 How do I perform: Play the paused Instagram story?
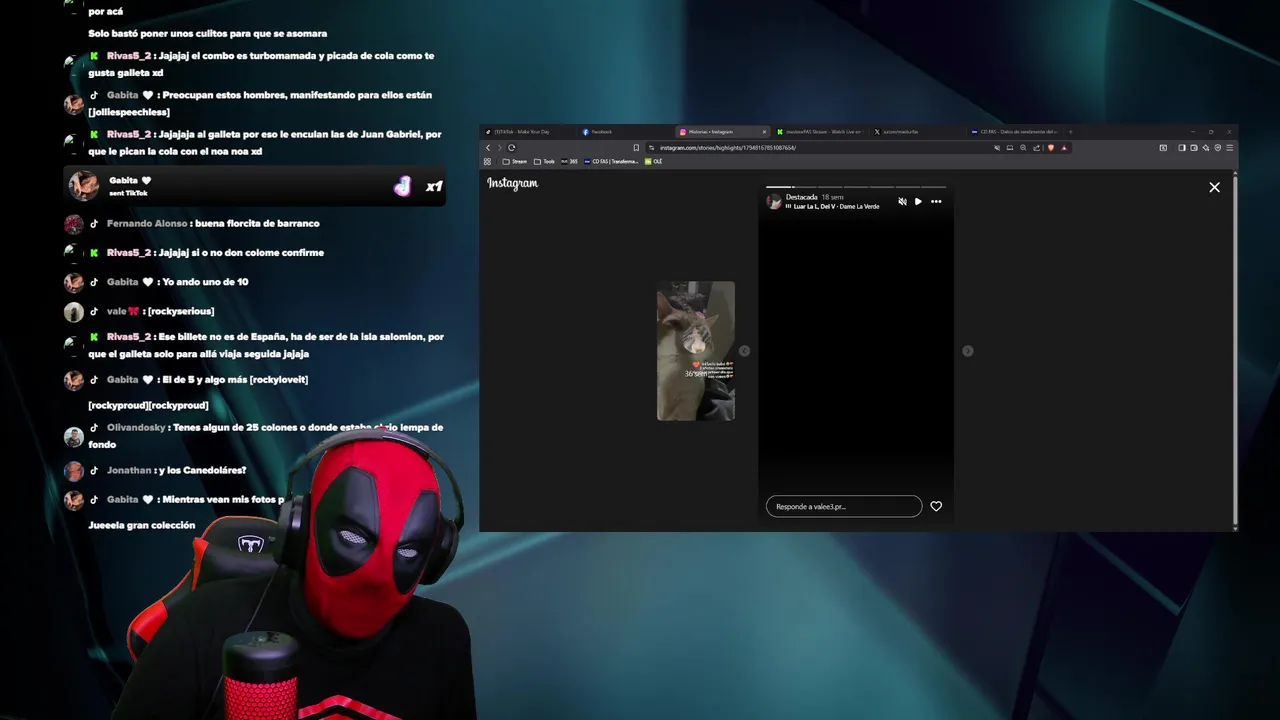918,201
